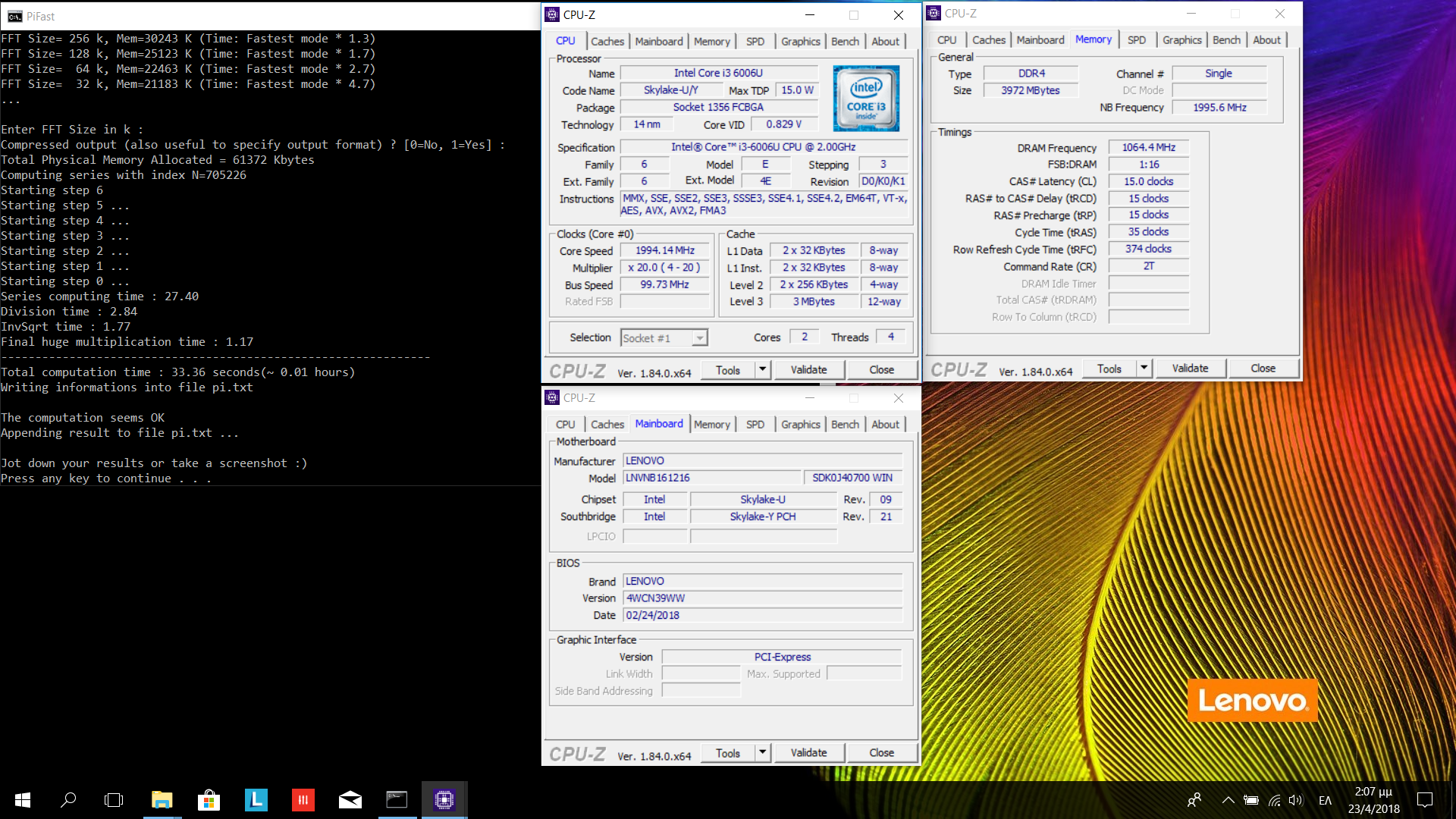Open the Socket #1 Selection dropdown

click(664, 338)
